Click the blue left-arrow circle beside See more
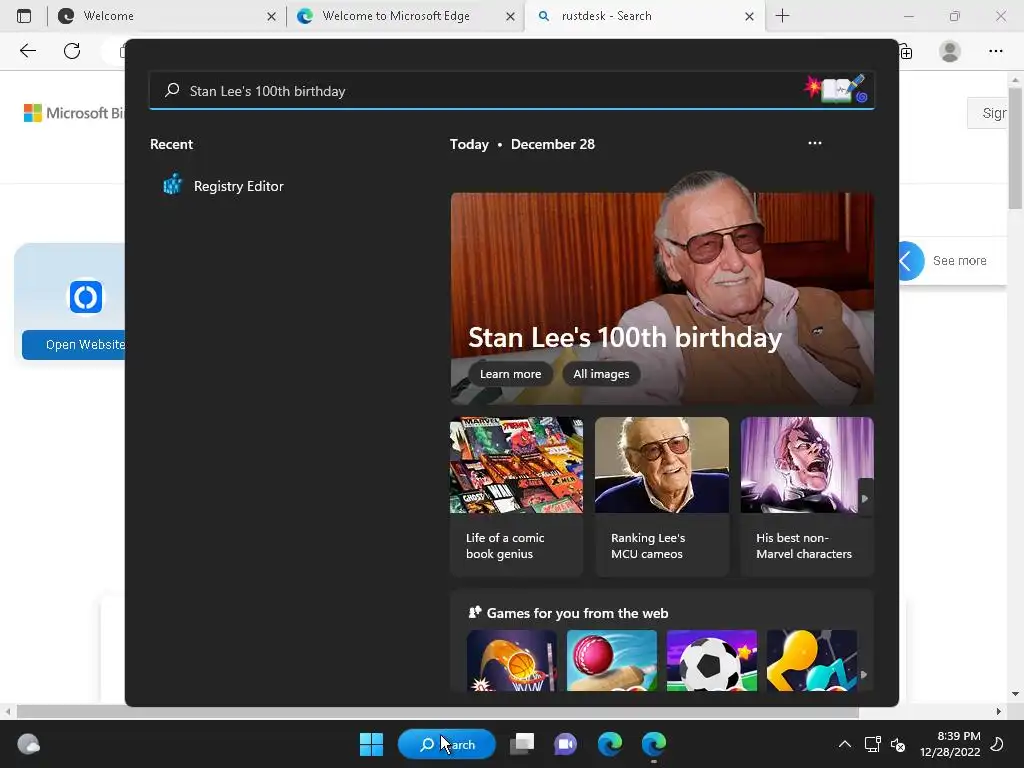Screen dimensions: 1024x768 point(911,261)
